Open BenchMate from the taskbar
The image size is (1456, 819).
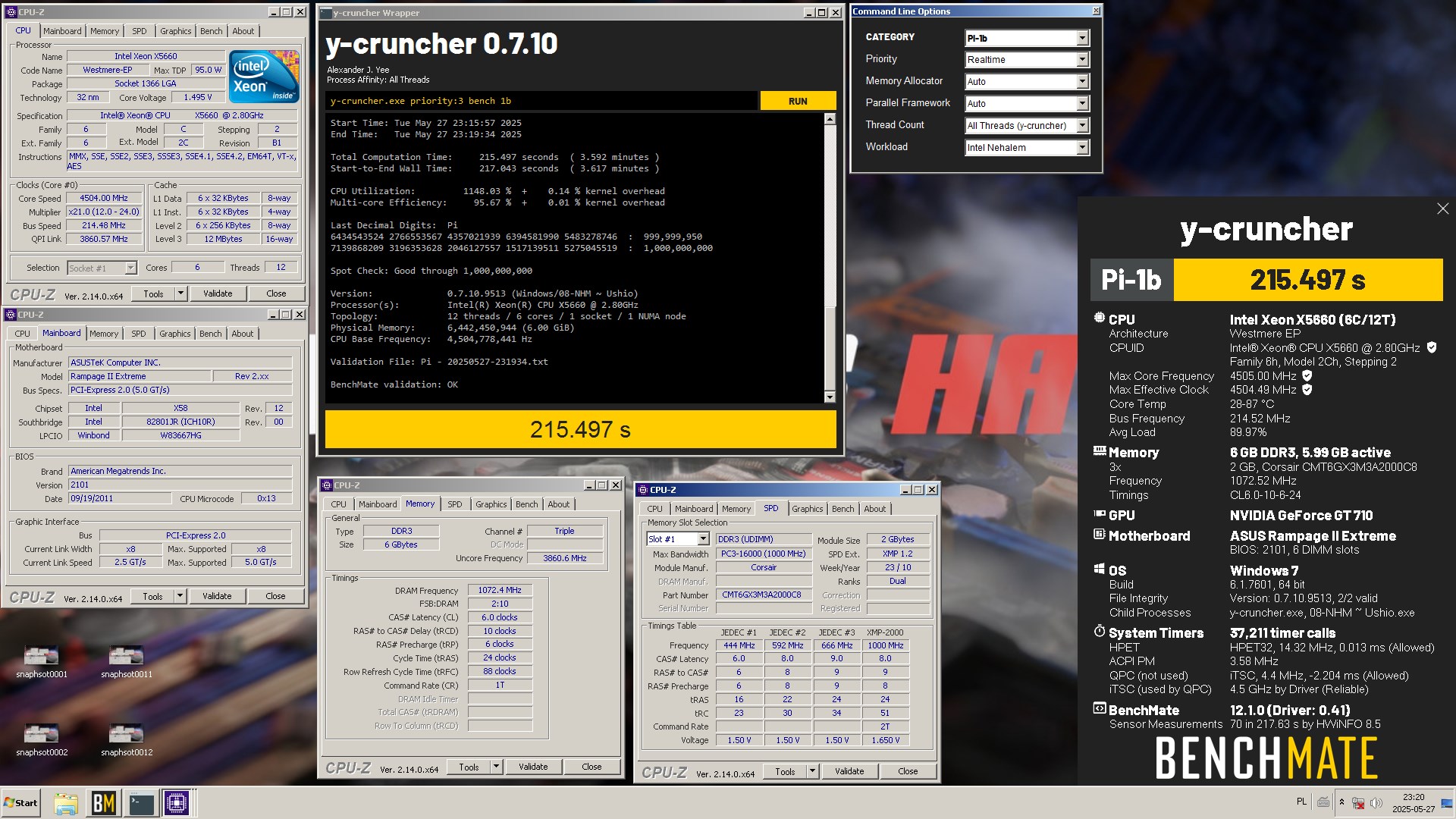[x=103, y=803]
